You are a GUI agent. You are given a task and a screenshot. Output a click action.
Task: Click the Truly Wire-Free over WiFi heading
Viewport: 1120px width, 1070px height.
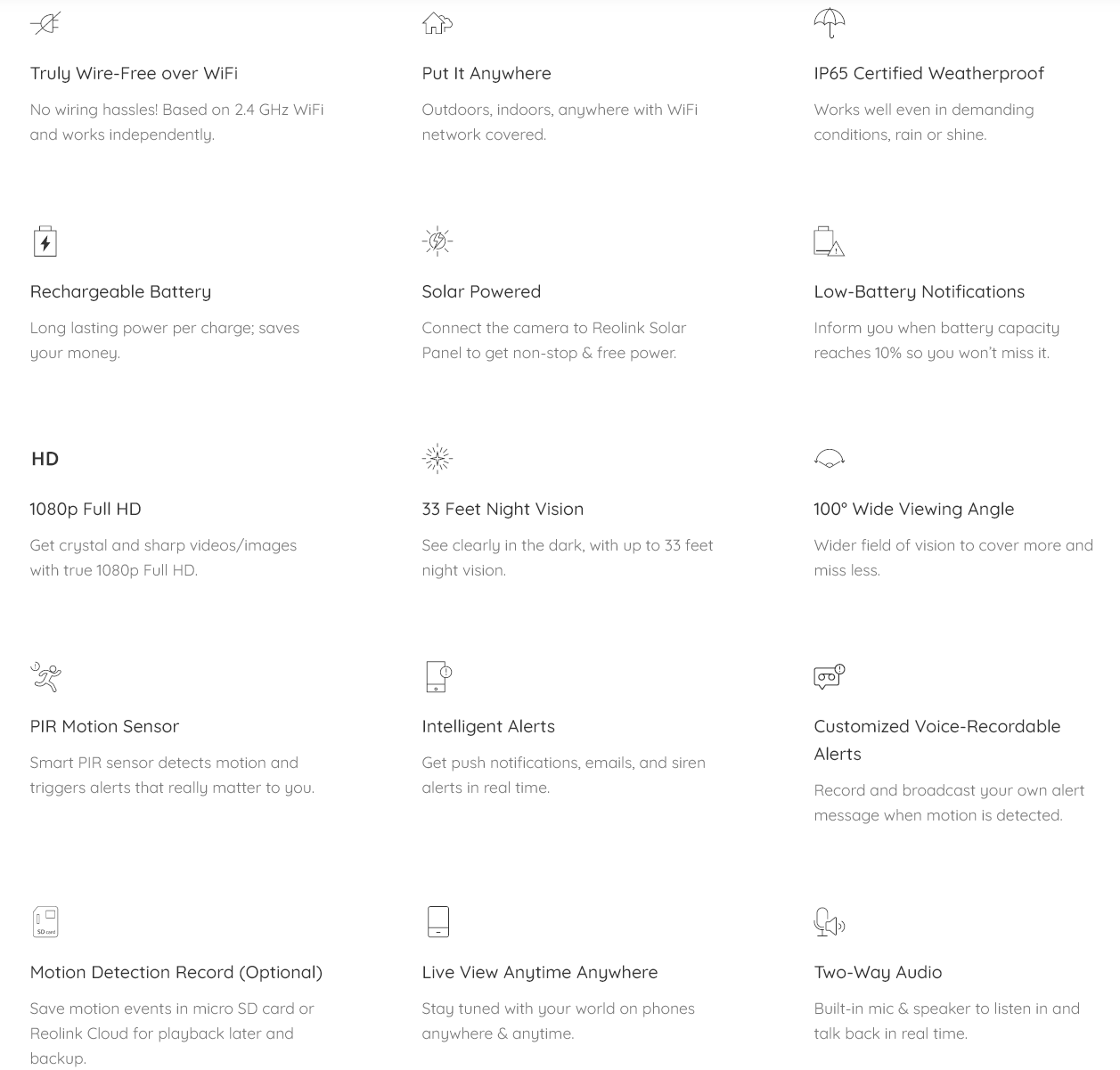134,73
